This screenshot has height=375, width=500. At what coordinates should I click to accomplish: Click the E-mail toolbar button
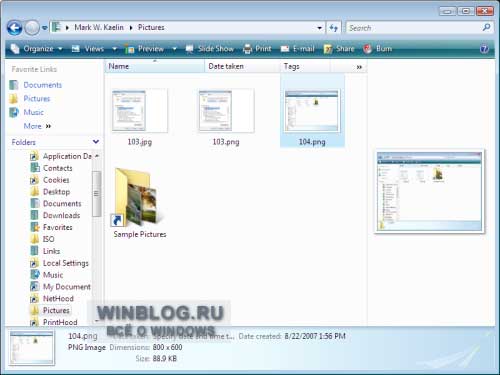click(298, 49)
